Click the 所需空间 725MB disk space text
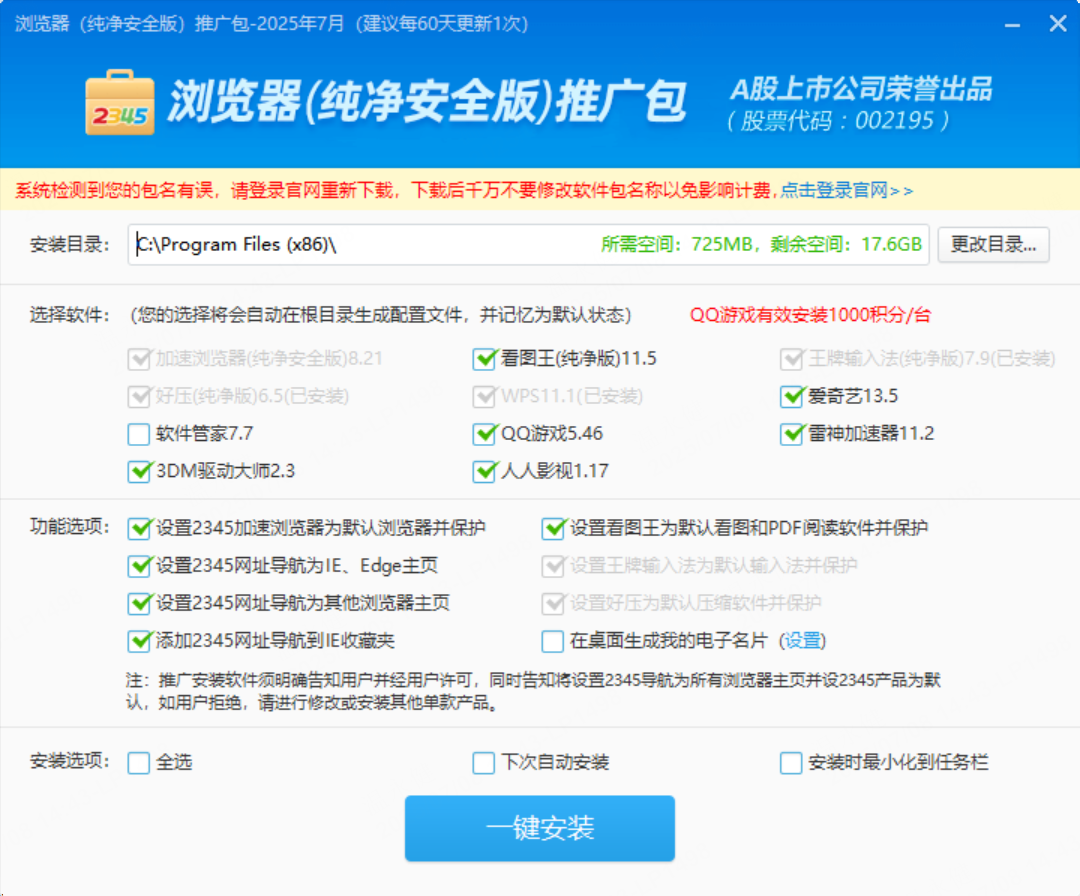 676,244
